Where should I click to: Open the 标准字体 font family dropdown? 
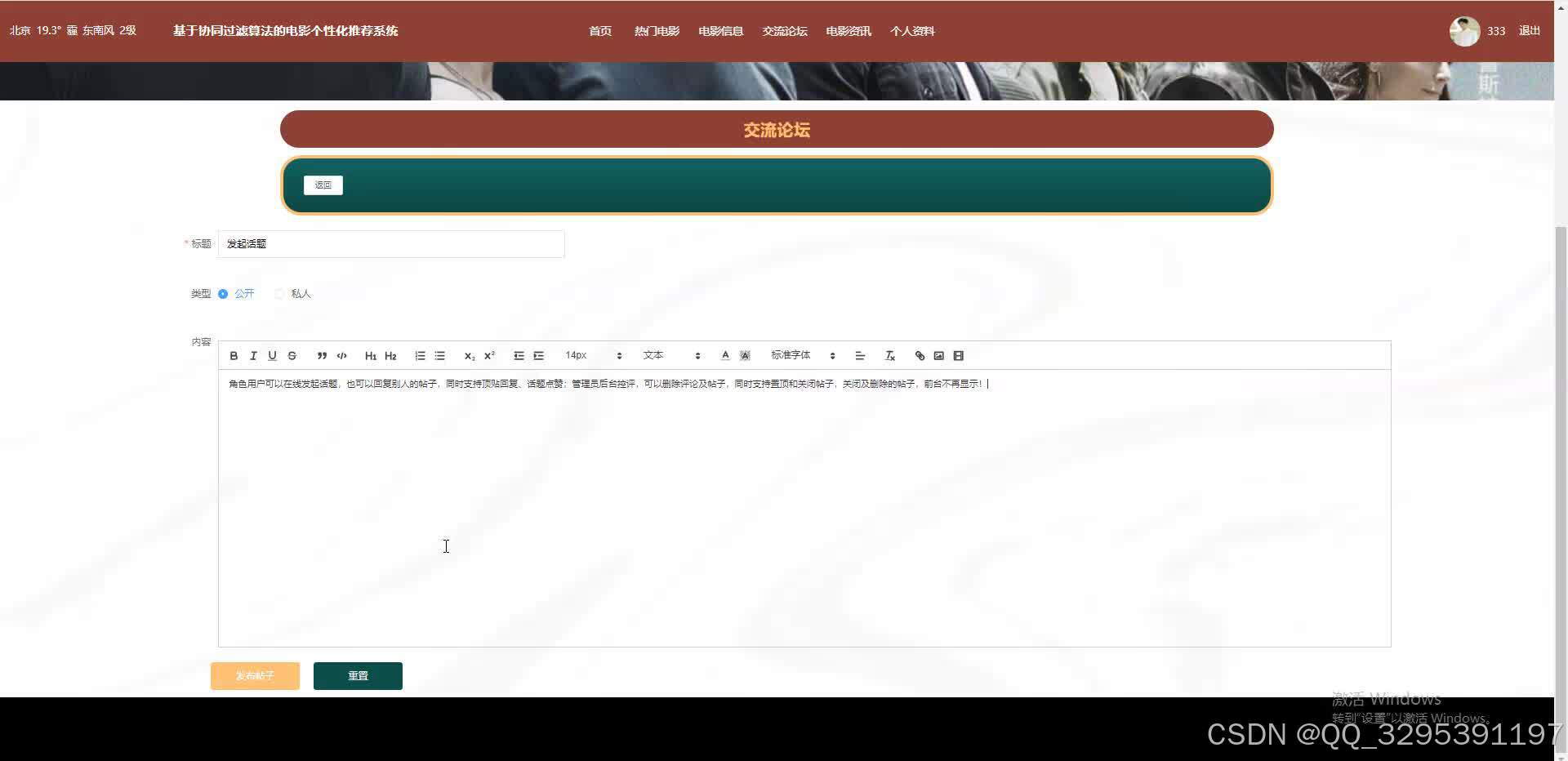pyautogui.click(x=803, y=356)
